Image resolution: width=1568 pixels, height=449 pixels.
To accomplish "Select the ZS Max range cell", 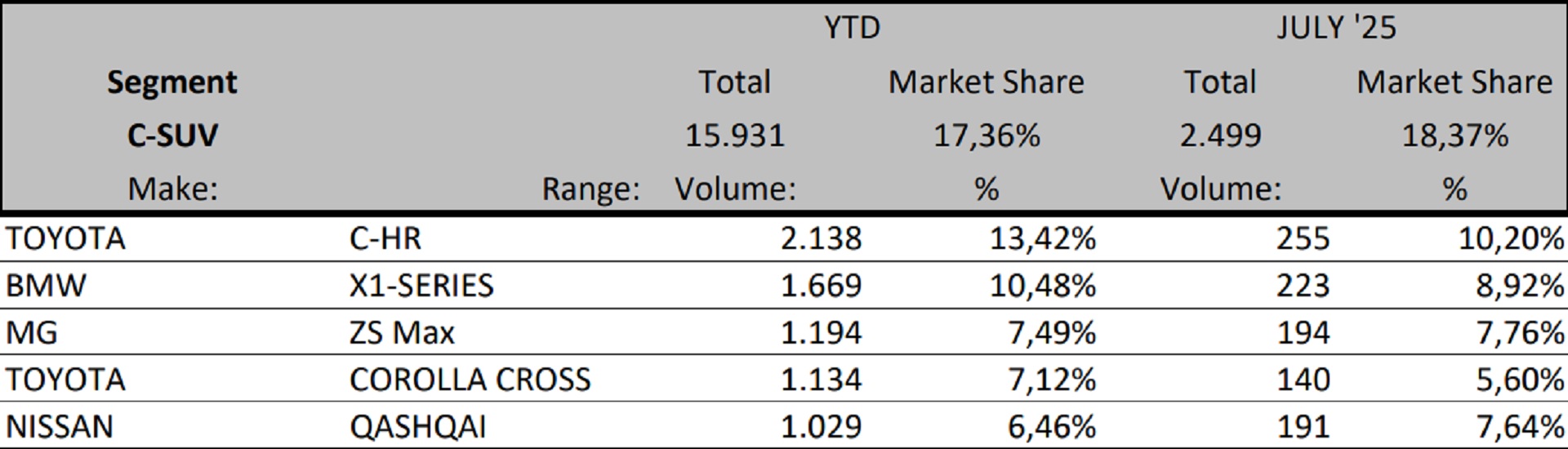I will 402,333.
